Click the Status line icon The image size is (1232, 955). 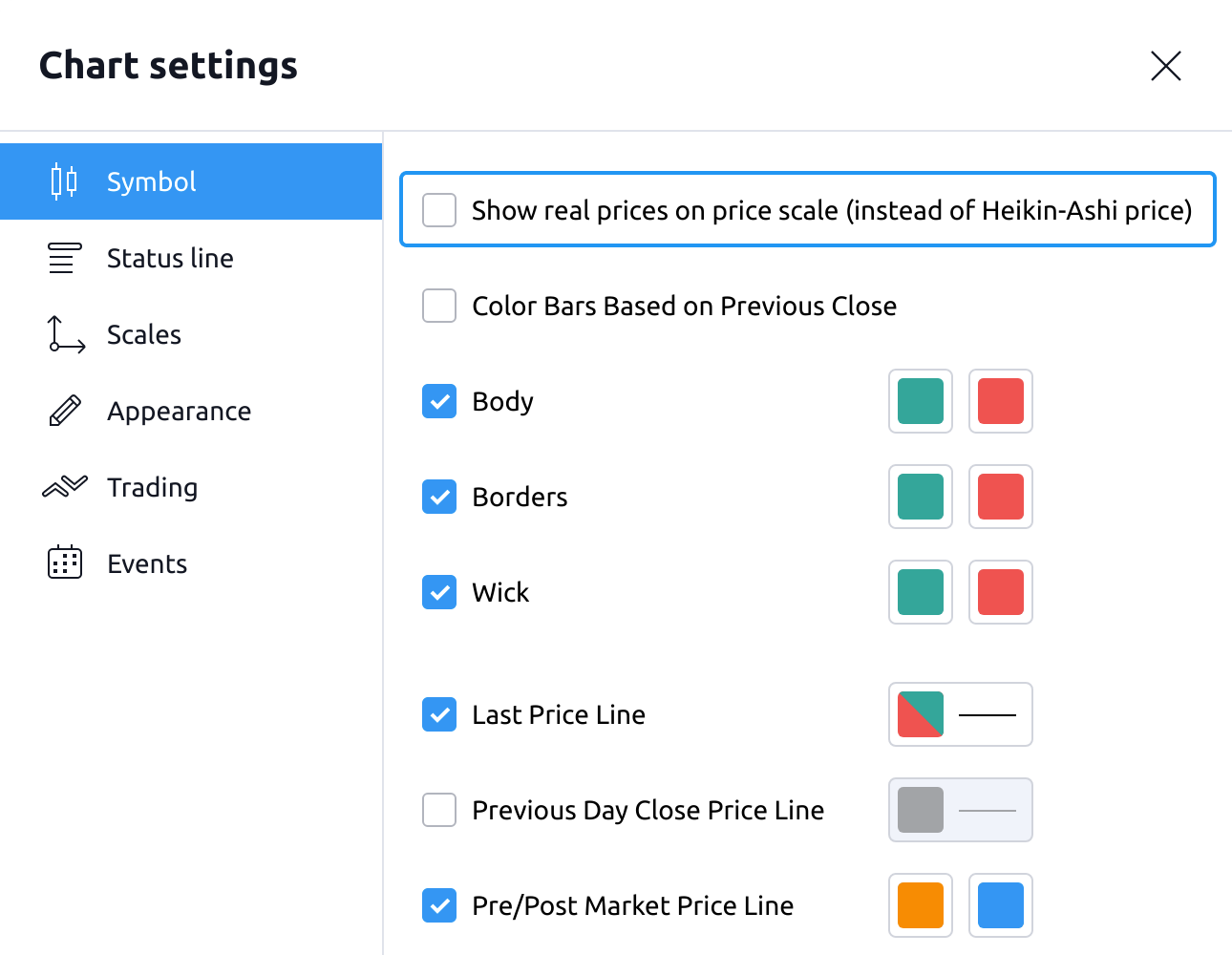tap(64, 258)
